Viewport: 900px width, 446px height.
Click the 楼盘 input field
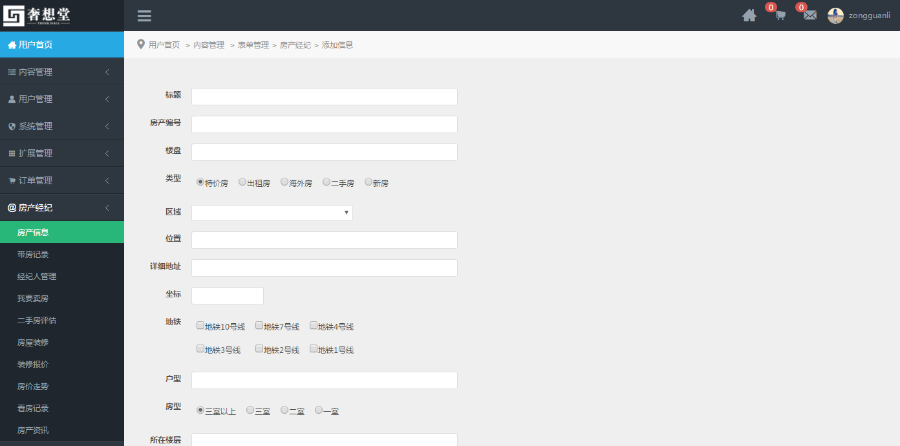(324, 152)
